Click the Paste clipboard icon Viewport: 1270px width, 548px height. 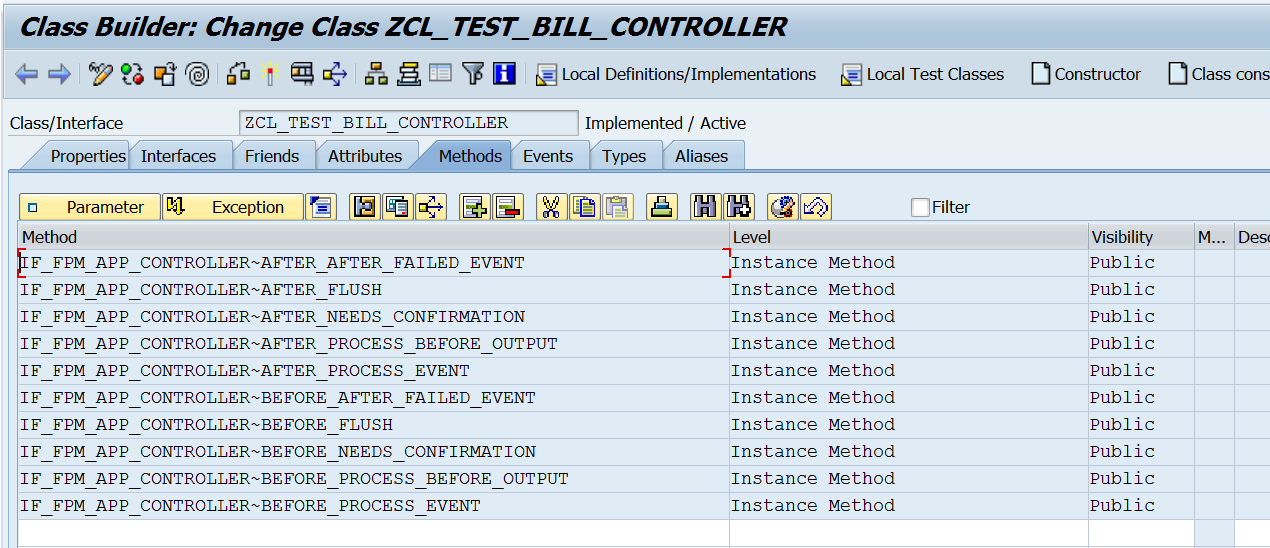coord(618,207)
